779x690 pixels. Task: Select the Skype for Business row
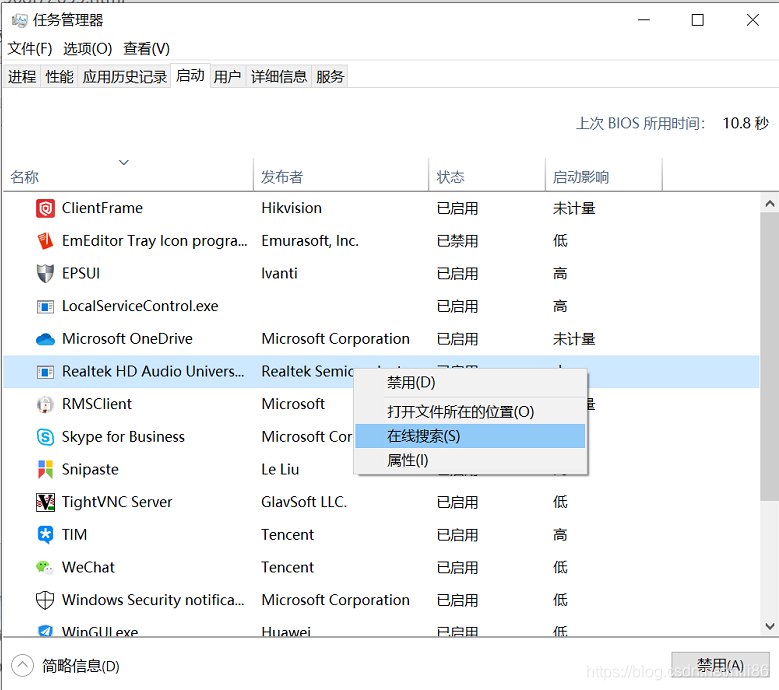tap(381, 437)
